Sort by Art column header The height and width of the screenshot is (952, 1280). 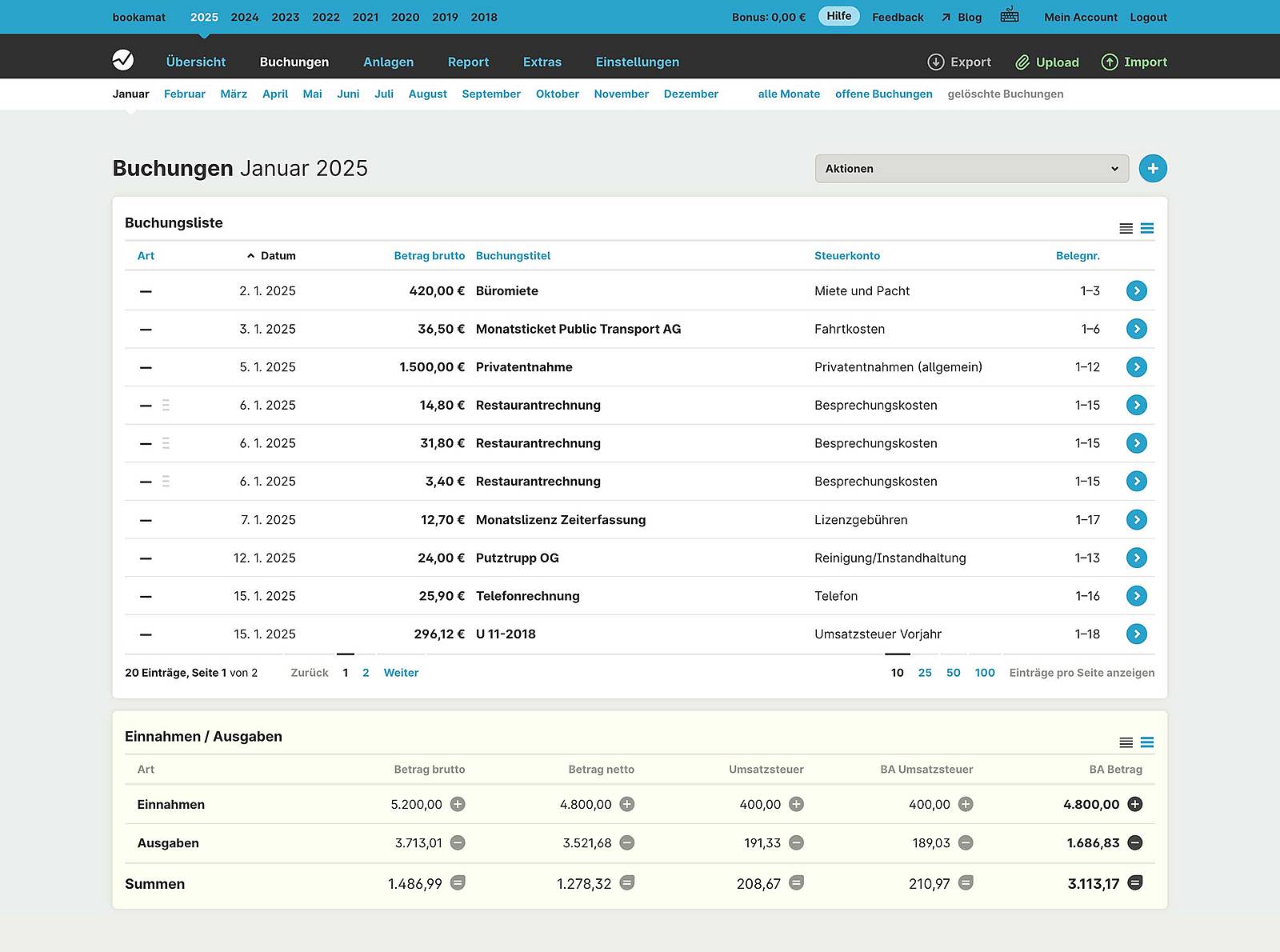point(146,256)
